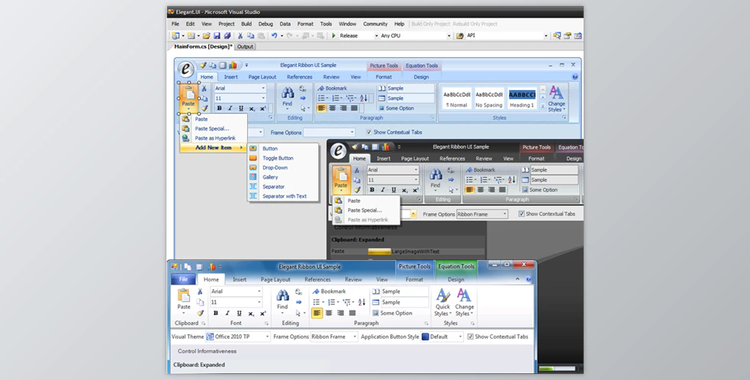Toggle Justify alignment in the Office 2010 ribbon
The height and width of the screenshot is (380, 750).
tap(353, 313)
